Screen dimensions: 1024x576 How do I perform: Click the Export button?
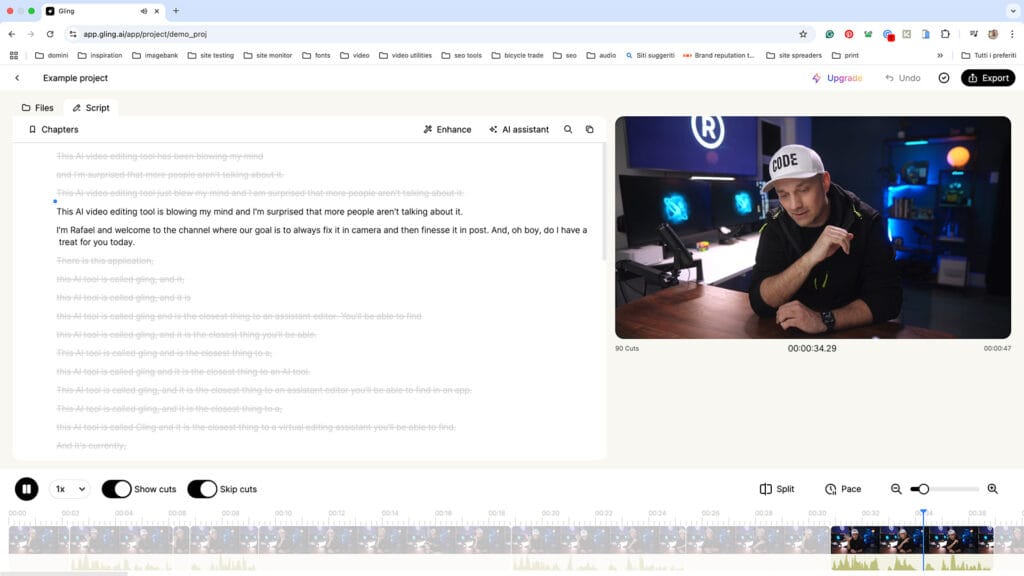pos(987,78)
